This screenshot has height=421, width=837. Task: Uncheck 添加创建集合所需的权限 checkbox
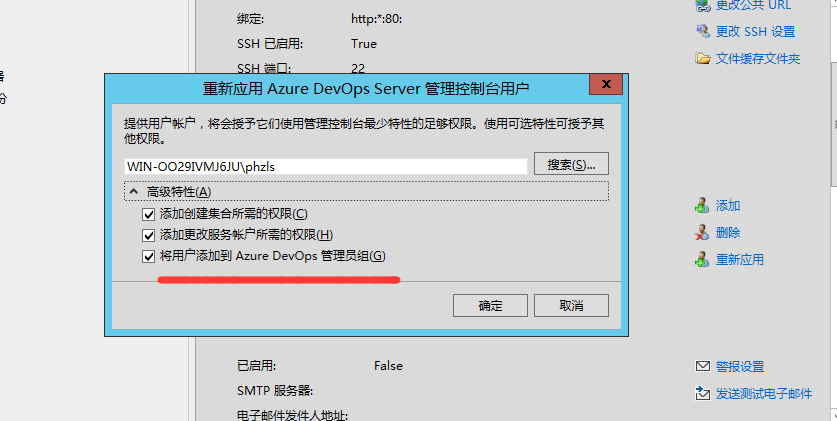[149, 214]
